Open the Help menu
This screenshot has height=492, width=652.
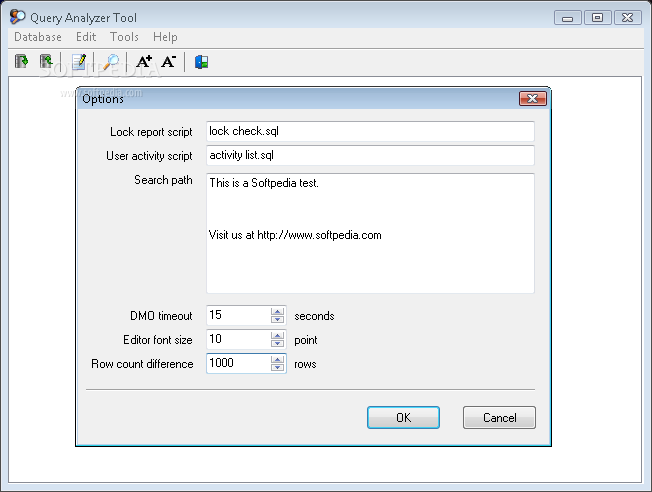165,37
